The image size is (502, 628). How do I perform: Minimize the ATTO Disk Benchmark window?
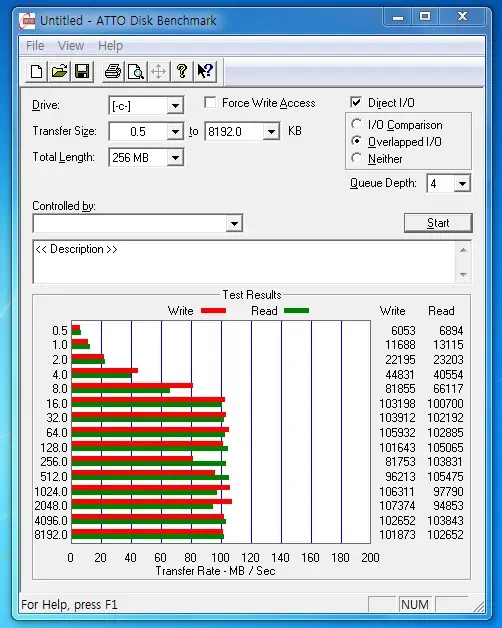397,17
